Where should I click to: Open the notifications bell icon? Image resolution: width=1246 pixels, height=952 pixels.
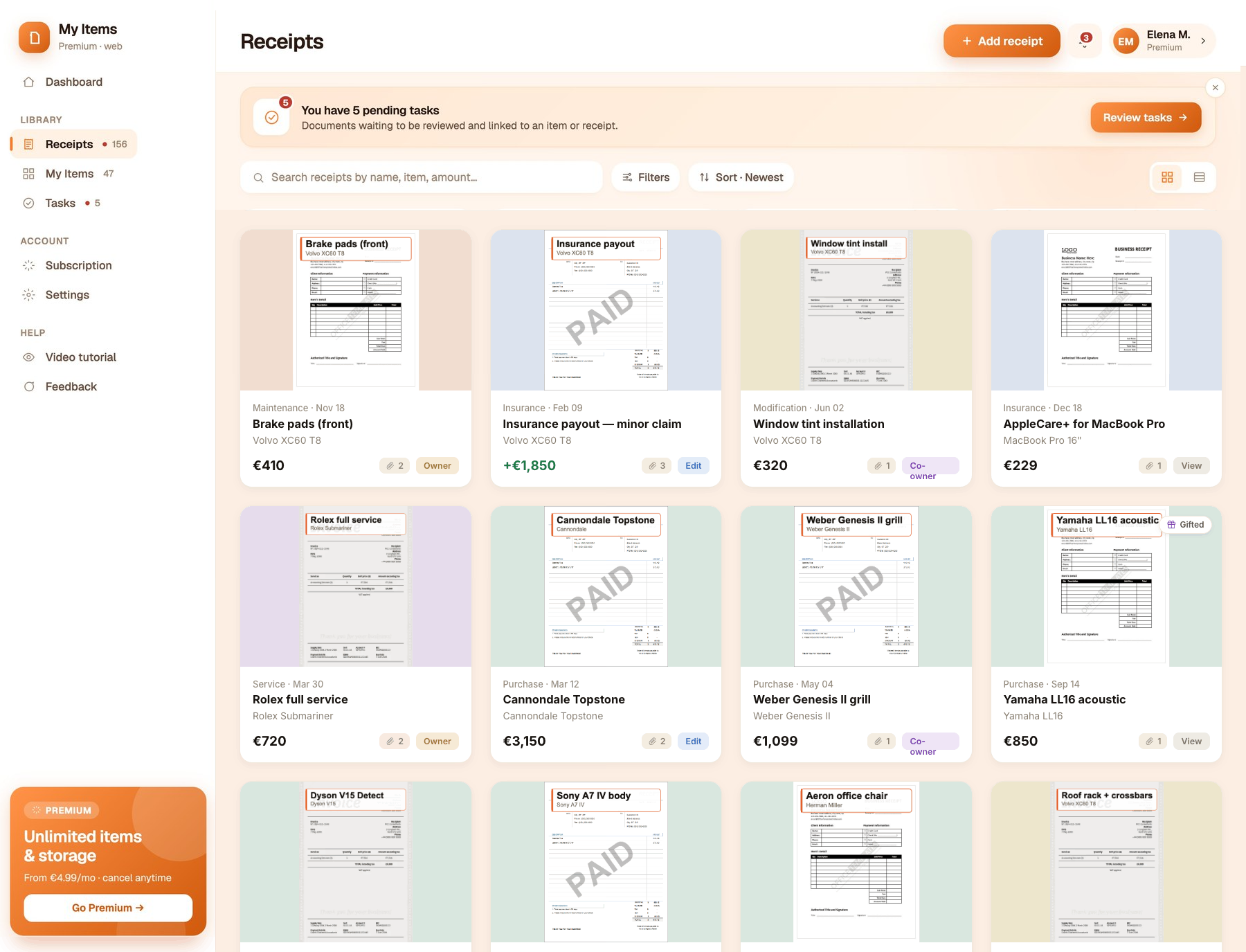(1084, 41)
